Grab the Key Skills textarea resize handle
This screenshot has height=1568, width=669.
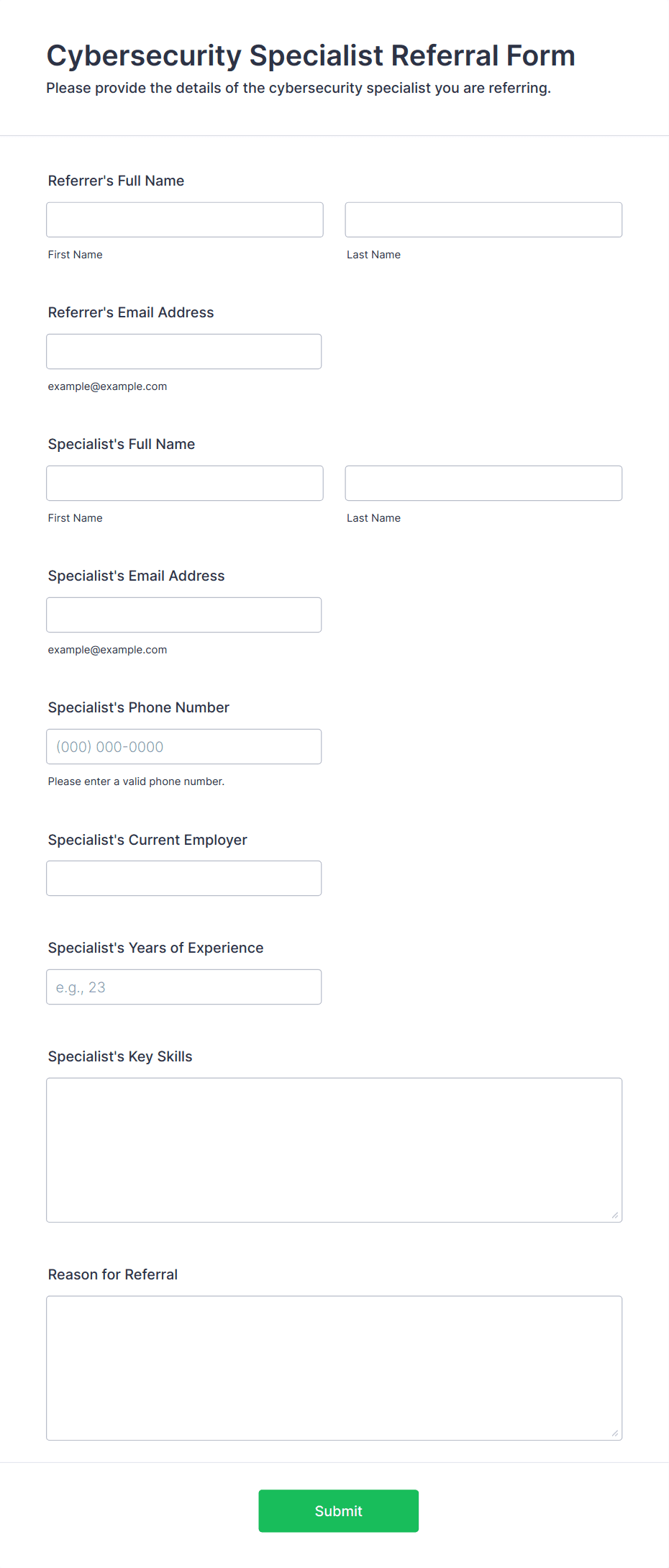coord(615,1215)
